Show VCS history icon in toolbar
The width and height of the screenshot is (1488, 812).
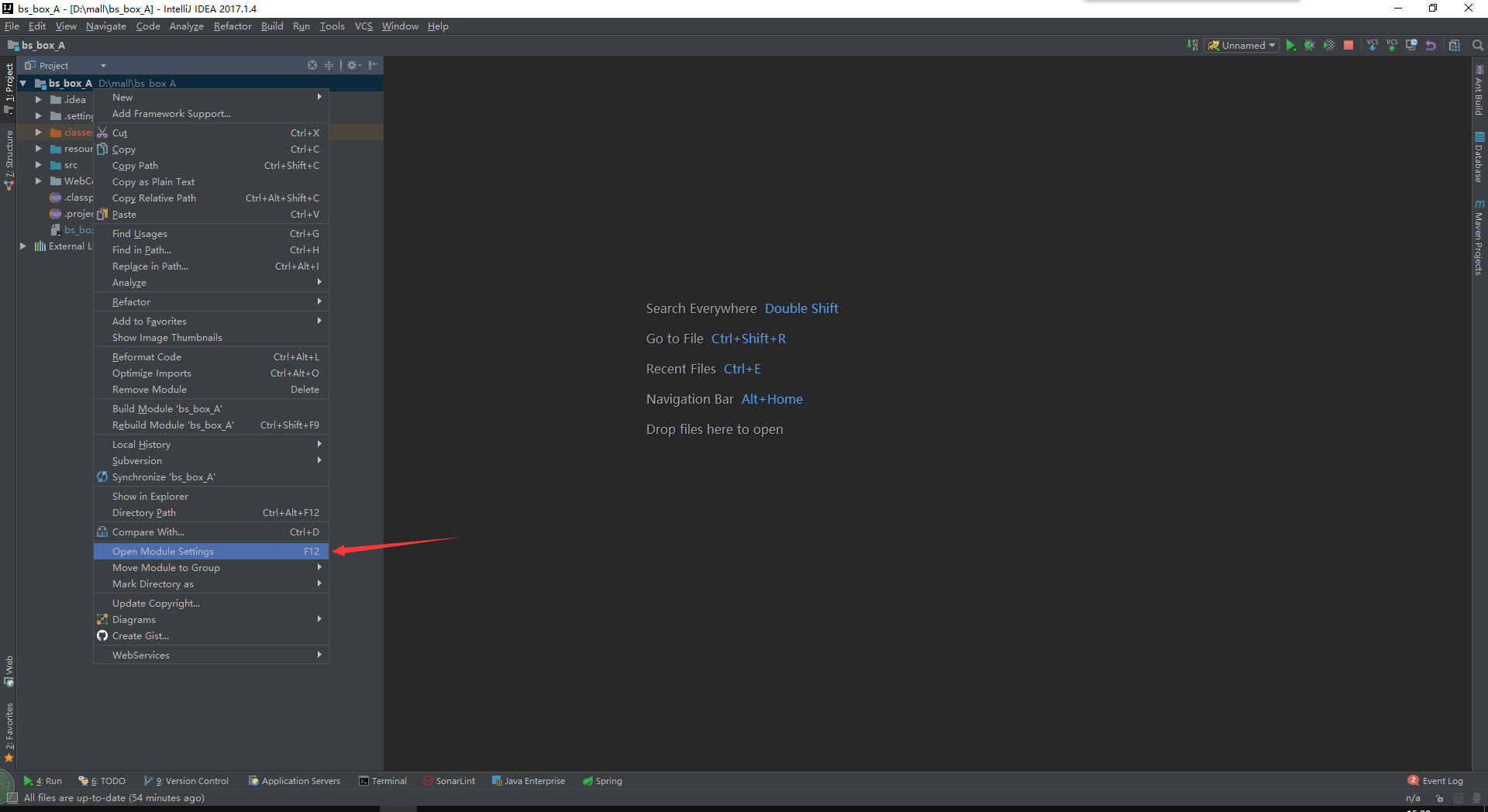[x=1411, y=45]
